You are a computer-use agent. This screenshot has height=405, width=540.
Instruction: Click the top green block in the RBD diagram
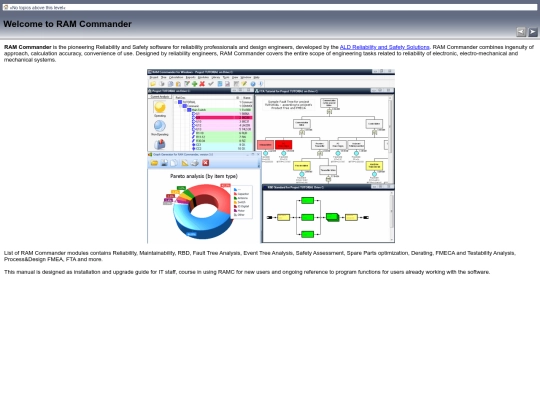tap(307, 200)
